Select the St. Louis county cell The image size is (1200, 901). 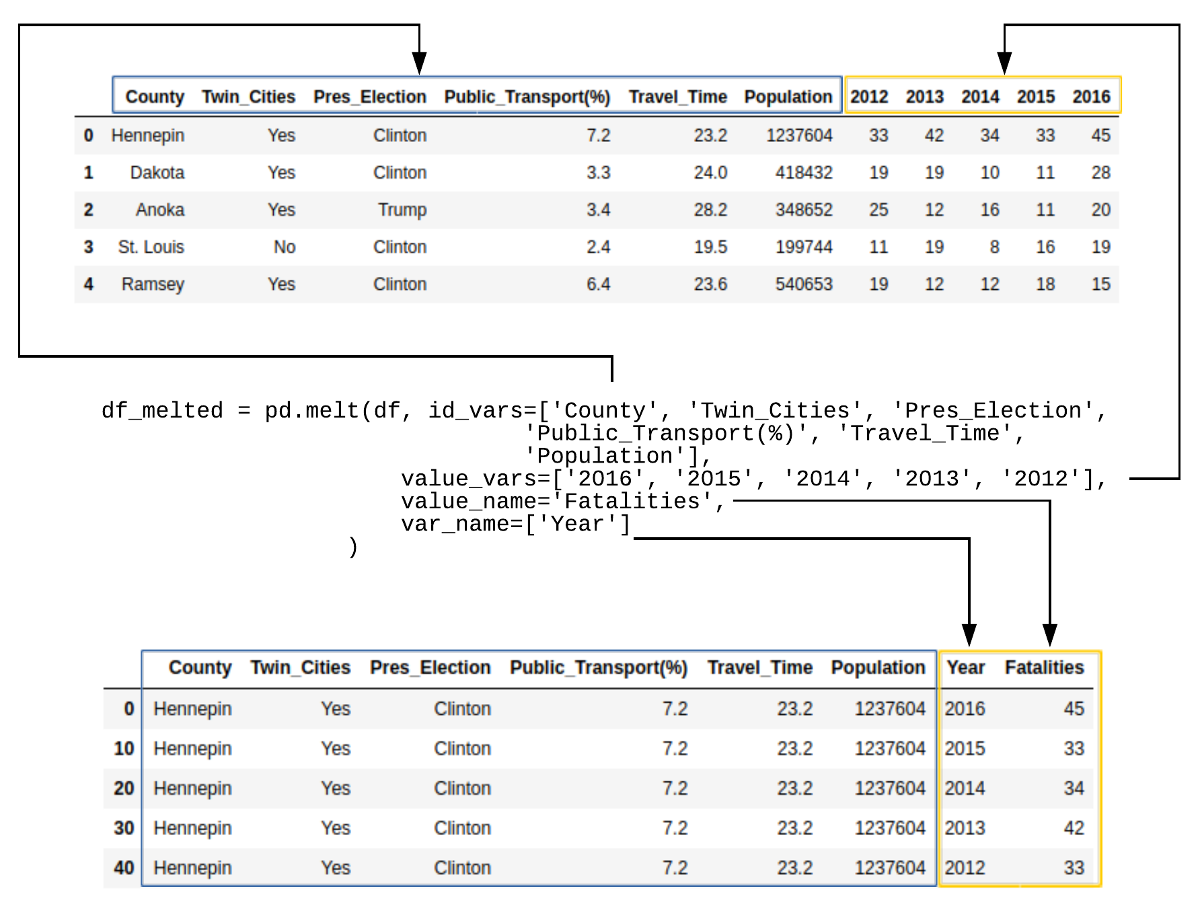[151, 247]
